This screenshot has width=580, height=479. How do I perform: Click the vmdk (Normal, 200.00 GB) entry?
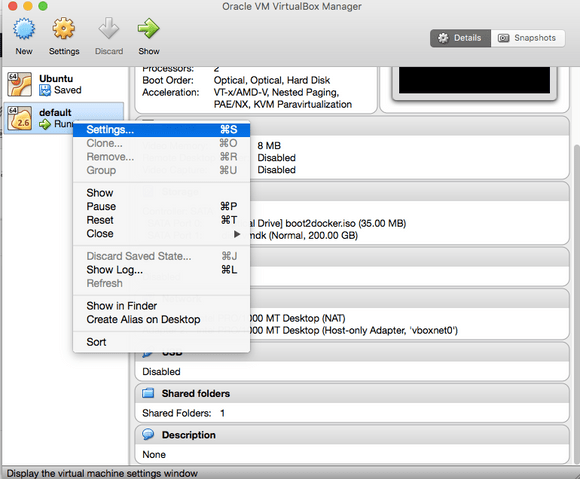(304, 236)
